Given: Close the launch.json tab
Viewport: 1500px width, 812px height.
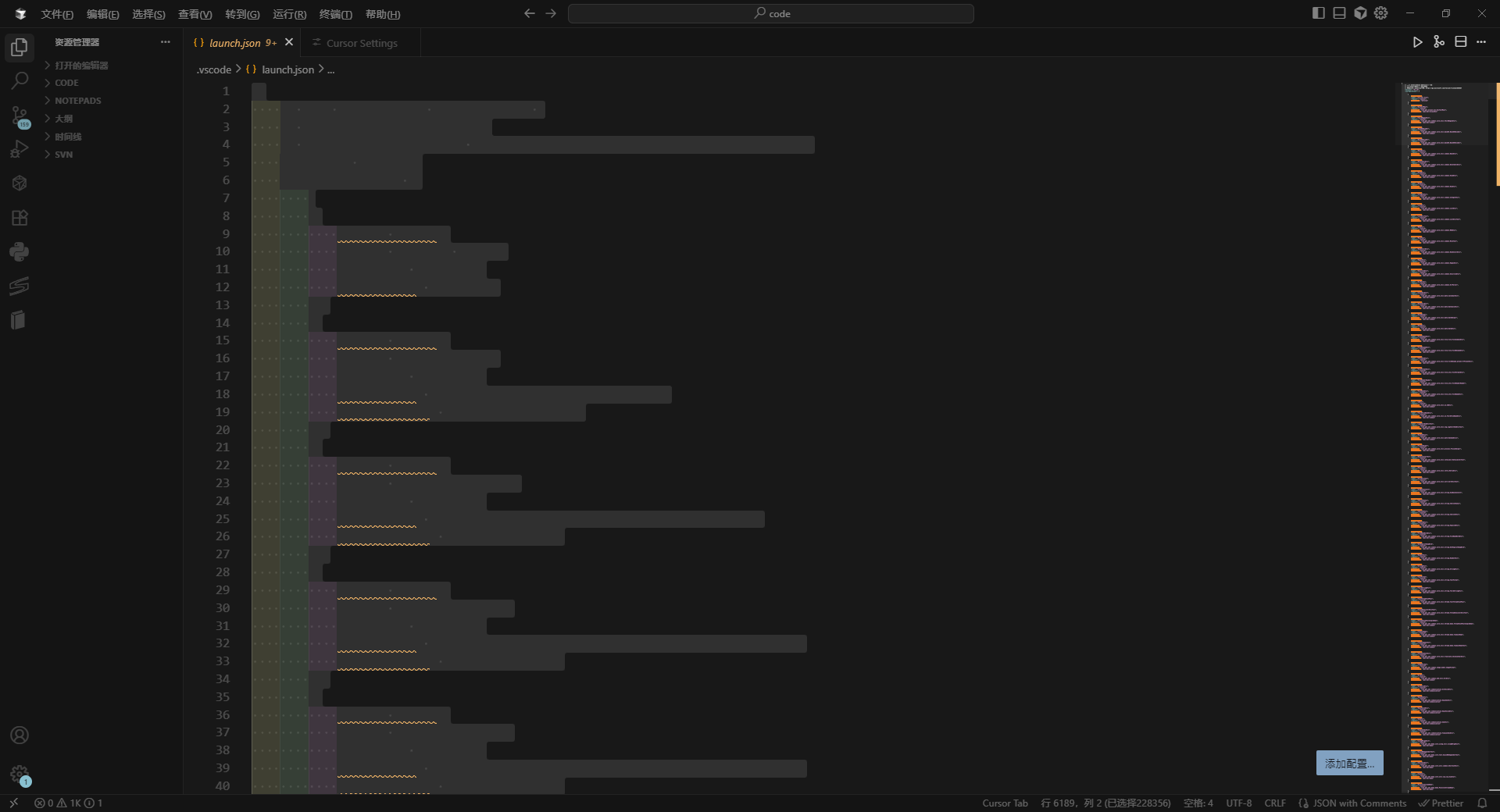Looking at the screenshot, I should pyautogui.click(x=289, y=42).
